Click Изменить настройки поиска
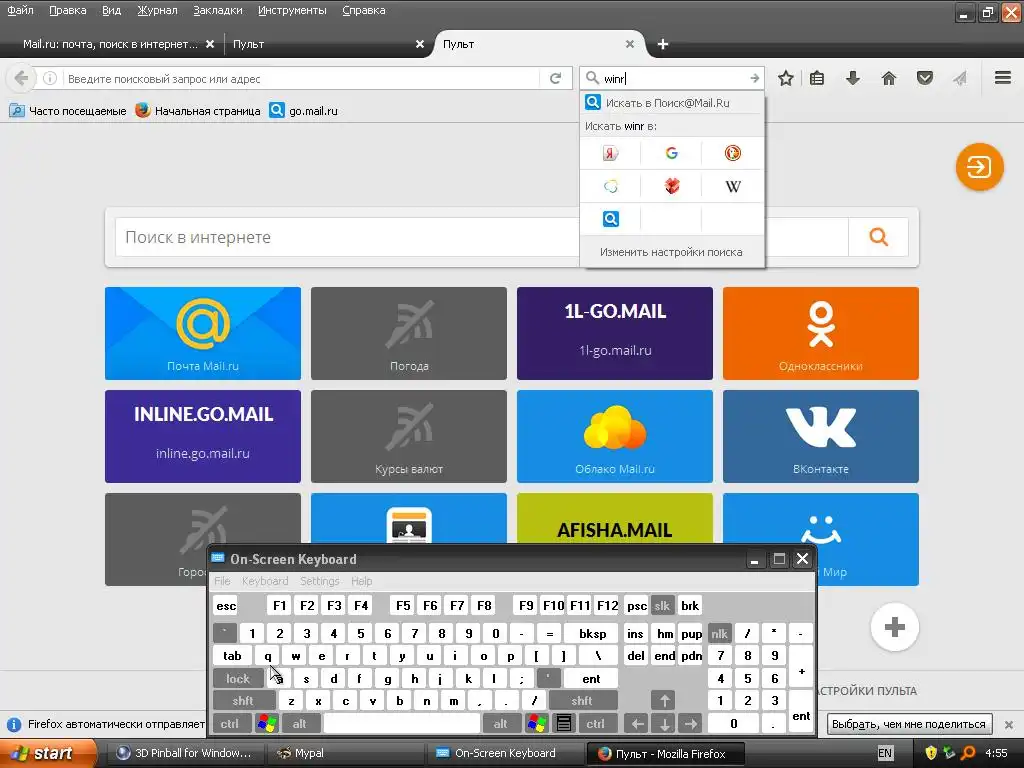Image resolution: width=1024 pixels, height=768 pixels. [671, 252]
